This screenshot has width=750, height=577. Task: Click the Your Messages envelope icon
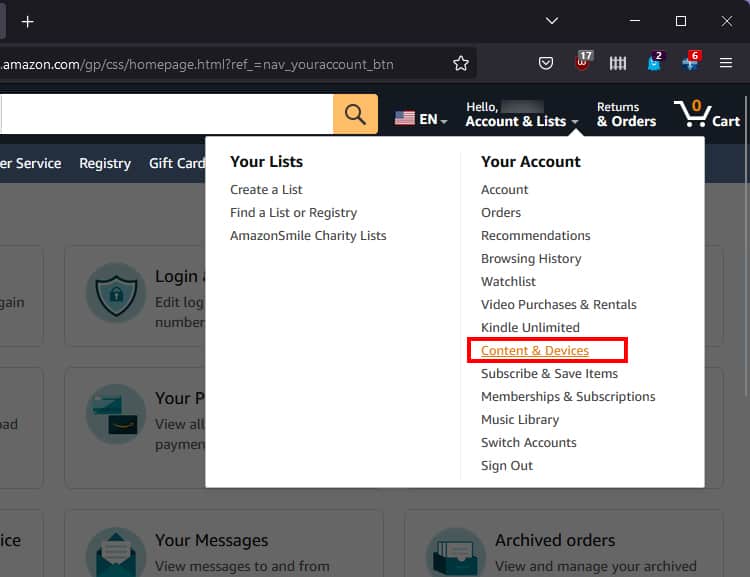(116, 553)
